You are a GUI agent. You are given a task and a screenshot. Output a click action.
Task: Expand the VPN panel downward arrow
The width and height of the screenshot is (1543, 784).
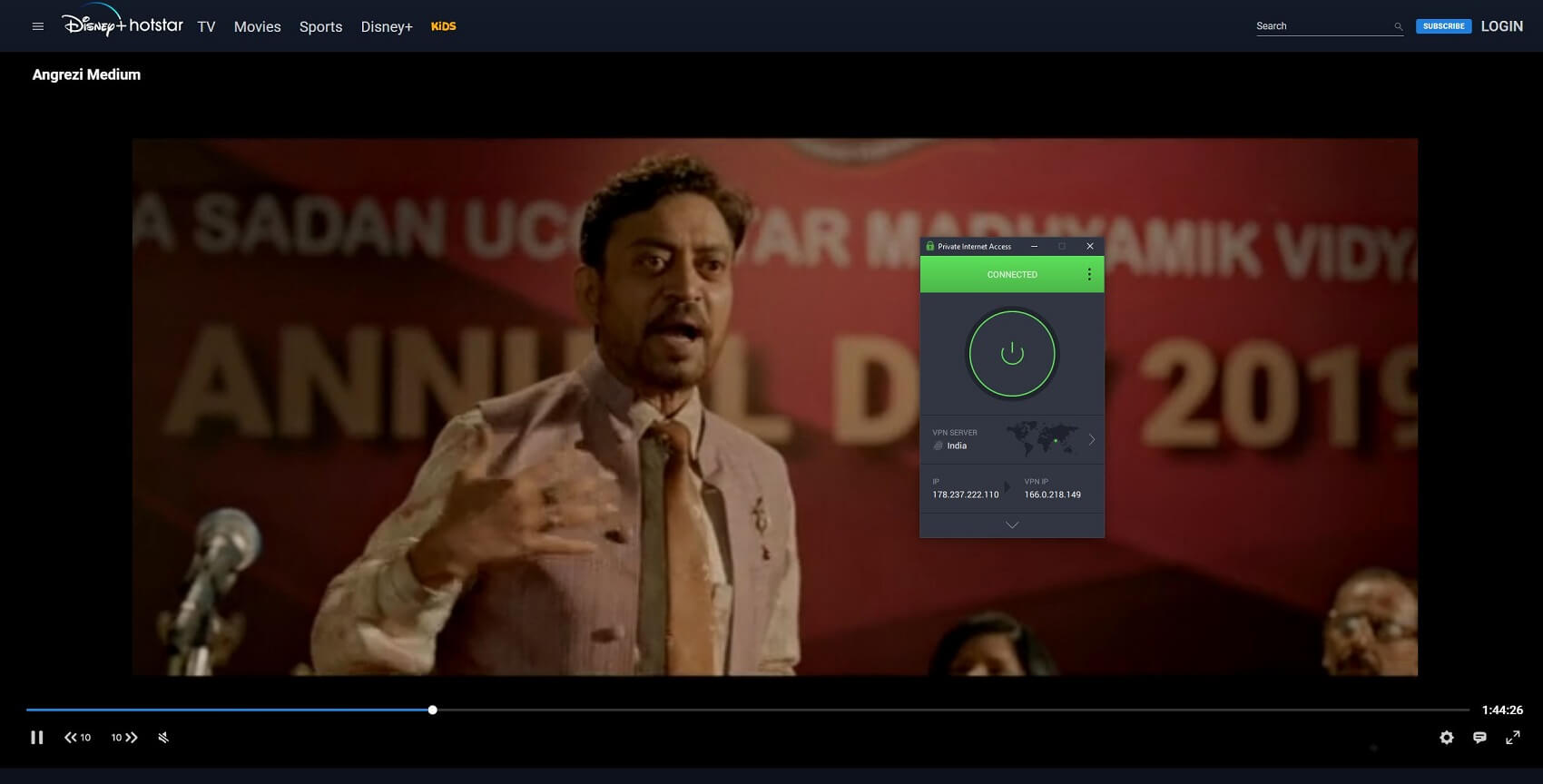(1012, 525)
